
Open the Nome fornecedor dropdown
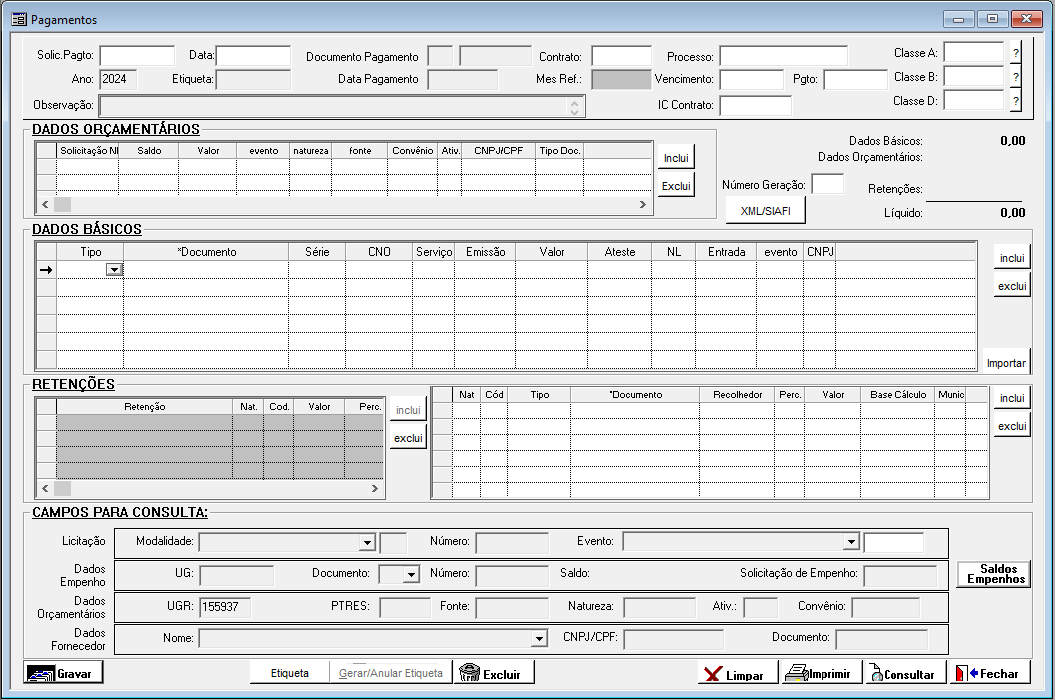pyautogui.click(x=539, y=638)
